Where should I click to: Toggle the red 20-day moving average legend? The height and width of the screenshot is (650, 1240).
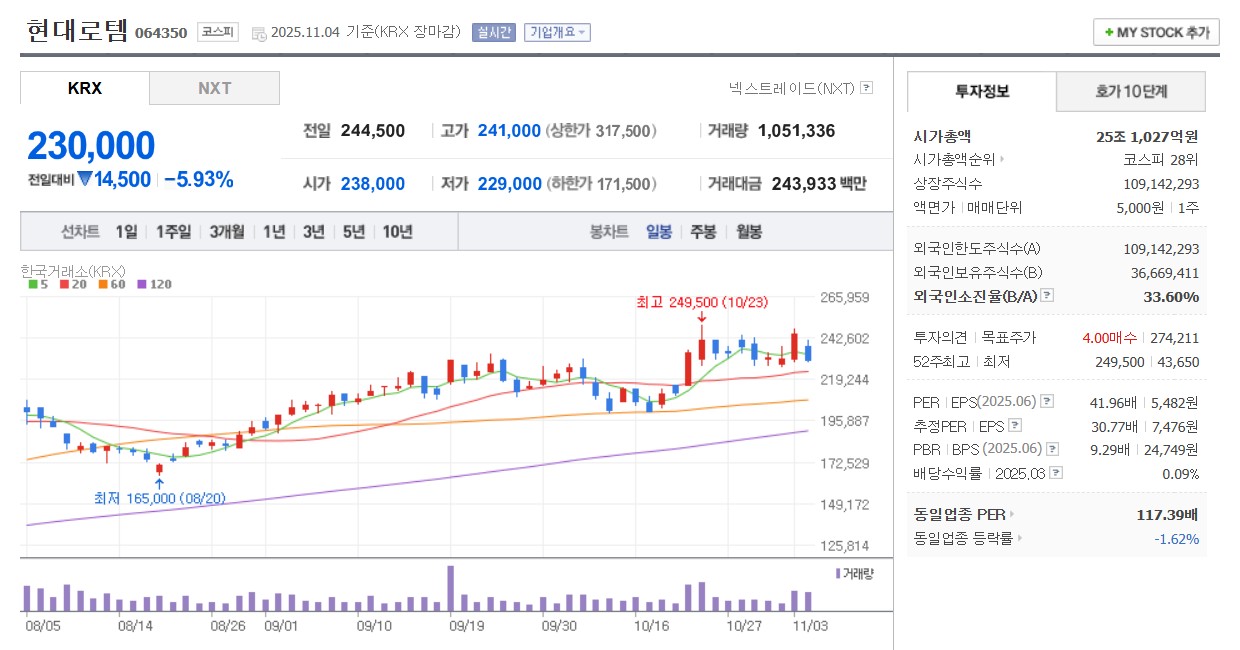[x=64, y=284]
